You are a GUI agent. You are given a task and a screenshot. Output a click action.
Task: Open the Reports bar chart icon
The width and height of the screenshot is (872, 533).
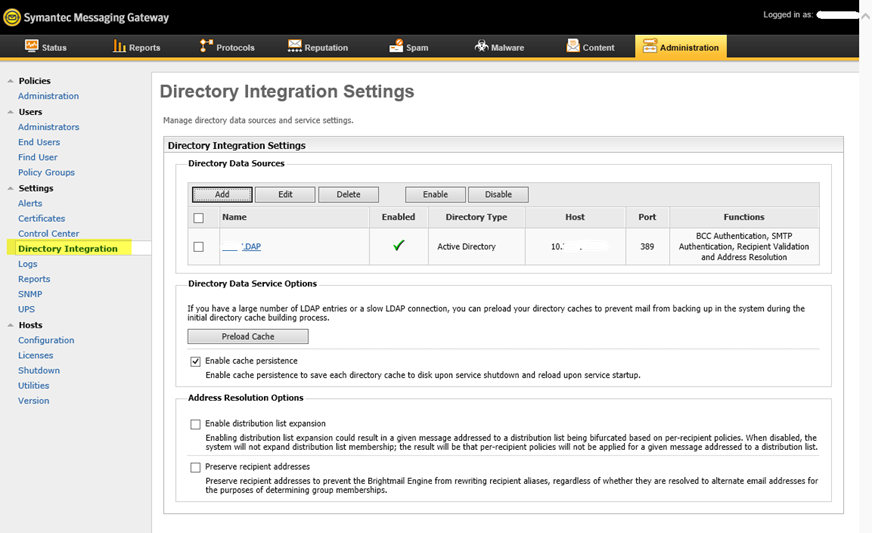(119, 46)
